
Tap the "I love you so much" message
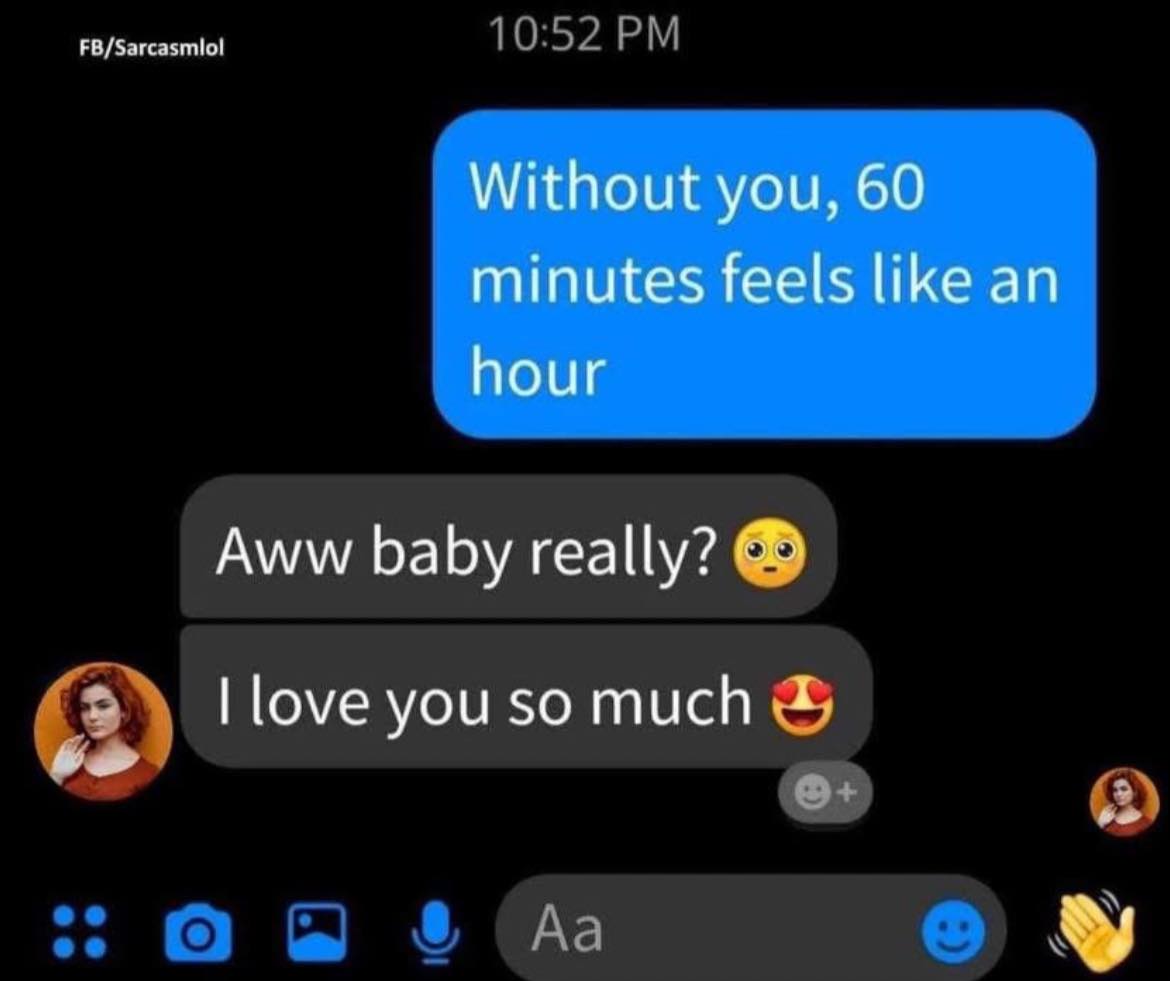point(526,698)
